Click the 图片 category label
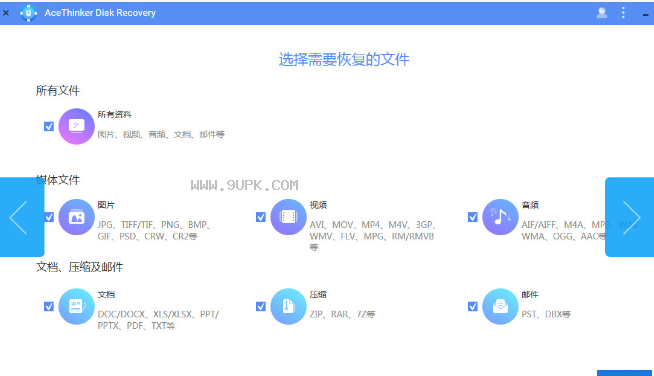654x376 pixels. [106, 205]
